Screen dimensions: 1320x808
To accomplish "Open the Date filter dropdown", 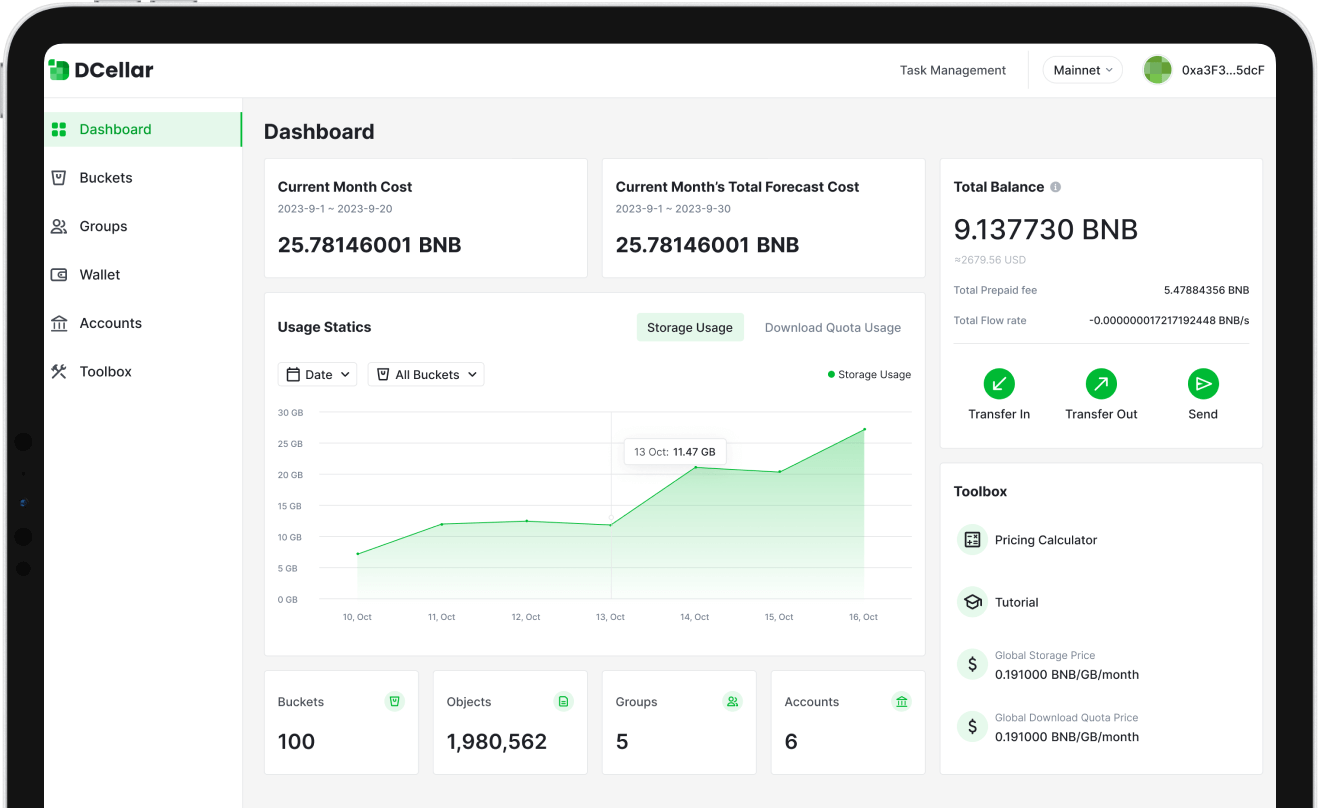I will coord(317,375).
